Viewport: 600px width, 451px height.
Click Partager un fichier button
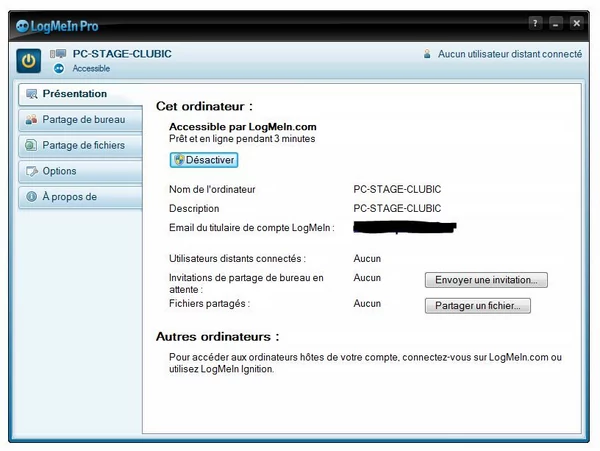[478, 306]
